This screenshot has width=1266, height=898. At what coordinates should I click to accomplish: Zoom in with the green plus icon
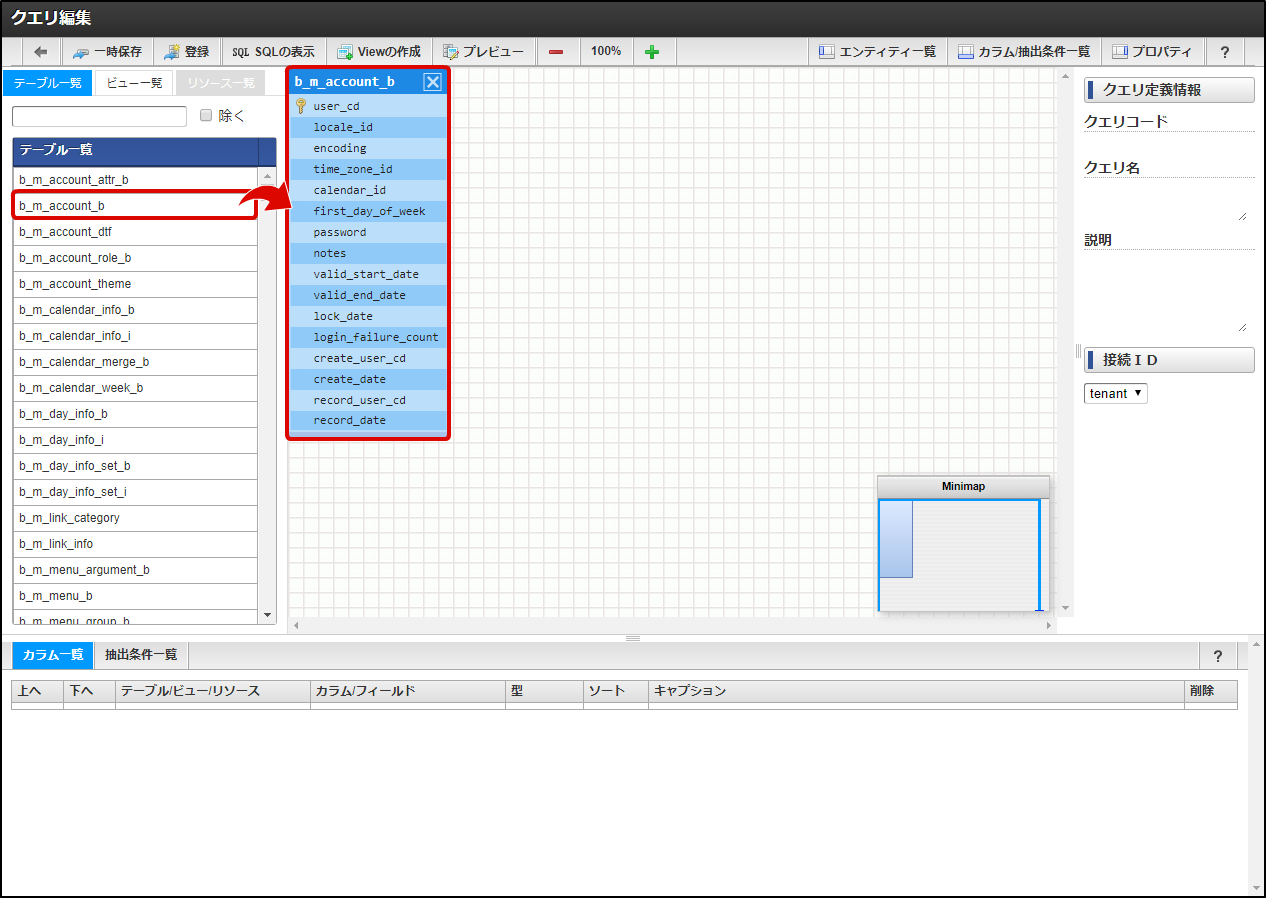652,52
